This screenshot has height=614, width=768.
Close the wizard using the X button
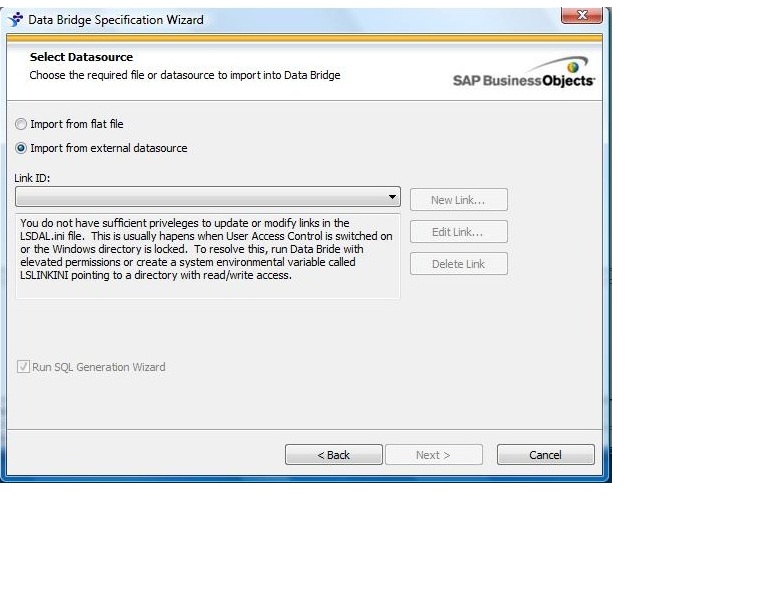tap(582, 15)
